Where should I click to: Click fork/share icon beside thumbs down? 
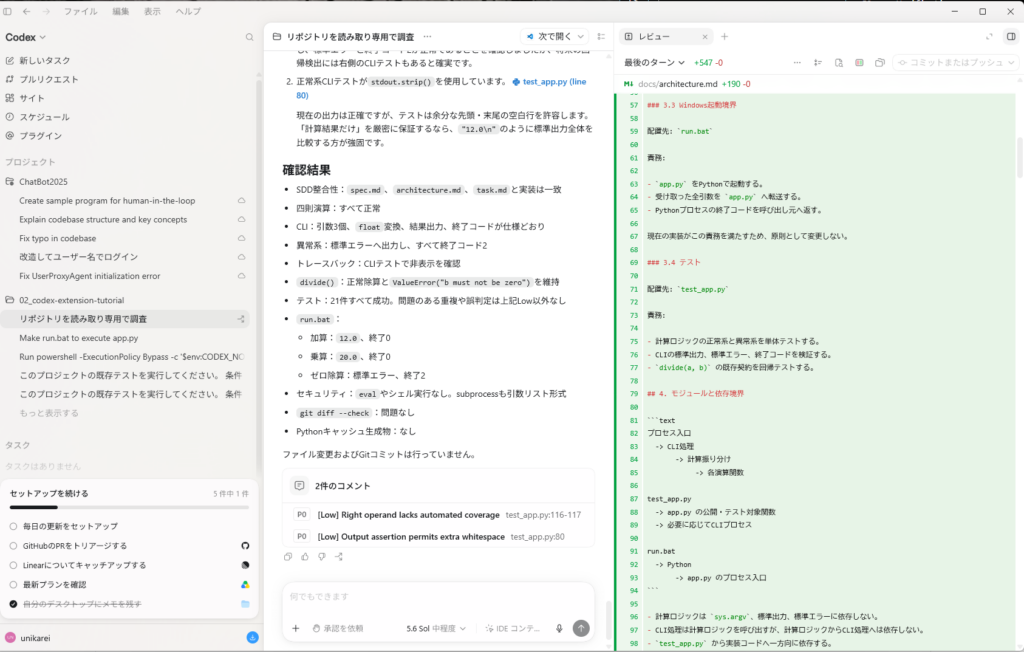339,557
